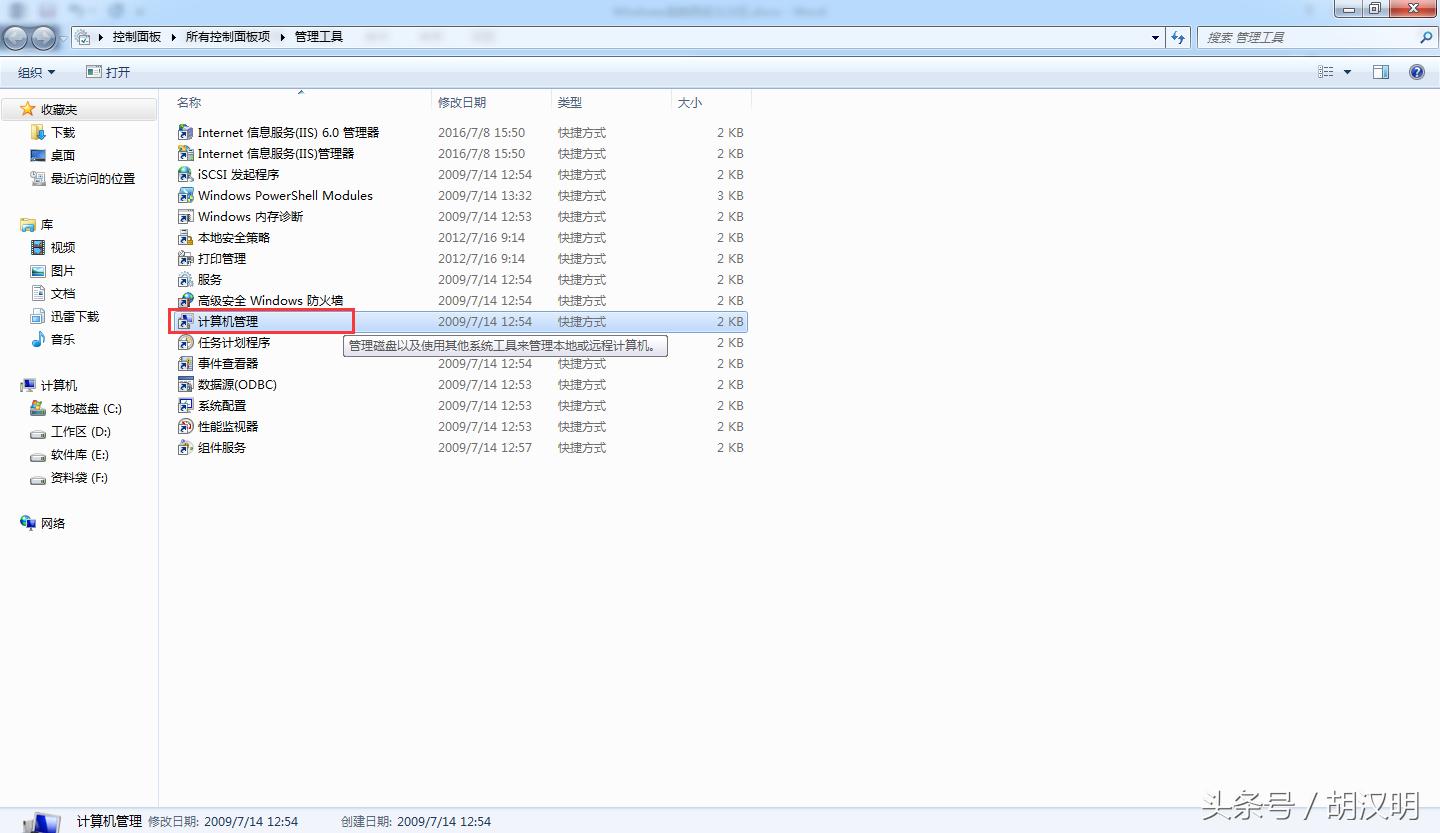
Task: Open 桌面 in the favorites sidebar
Action: (63, 155)
